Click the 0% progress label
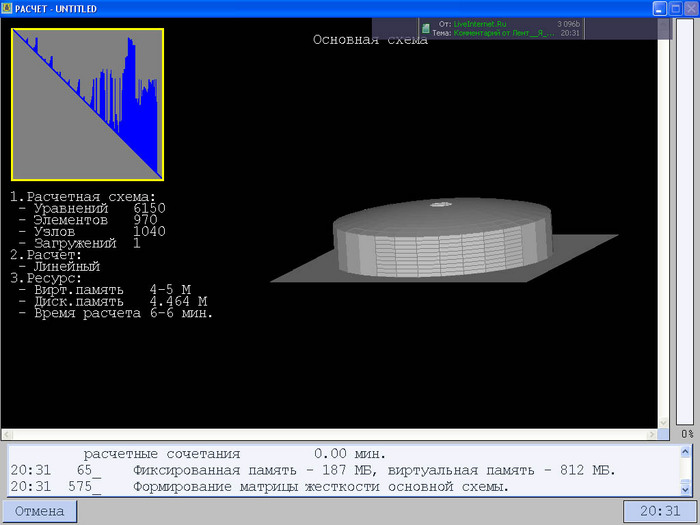 688,433
